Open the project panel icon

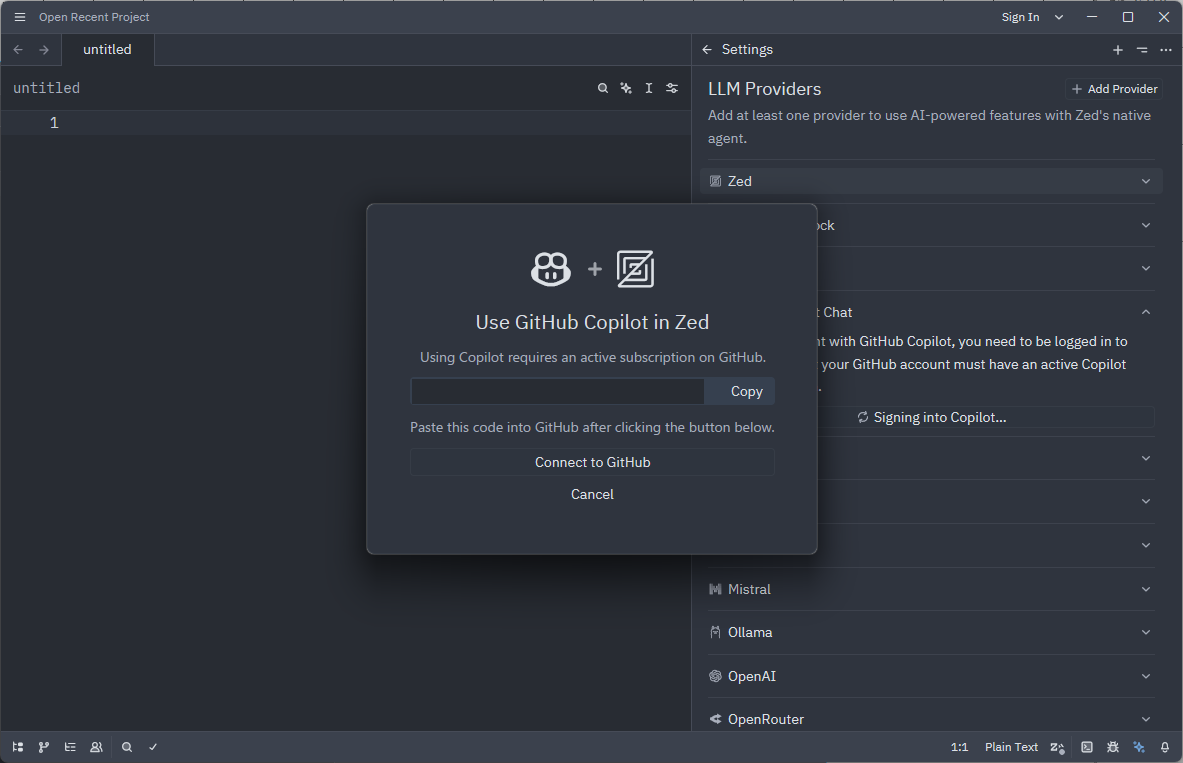[x=18, y=747]
